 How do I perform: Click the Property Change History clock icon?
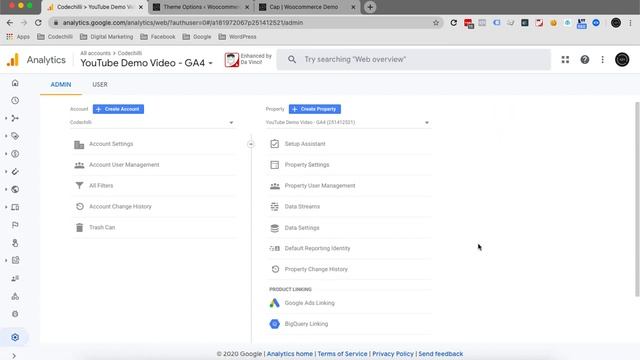275,269
